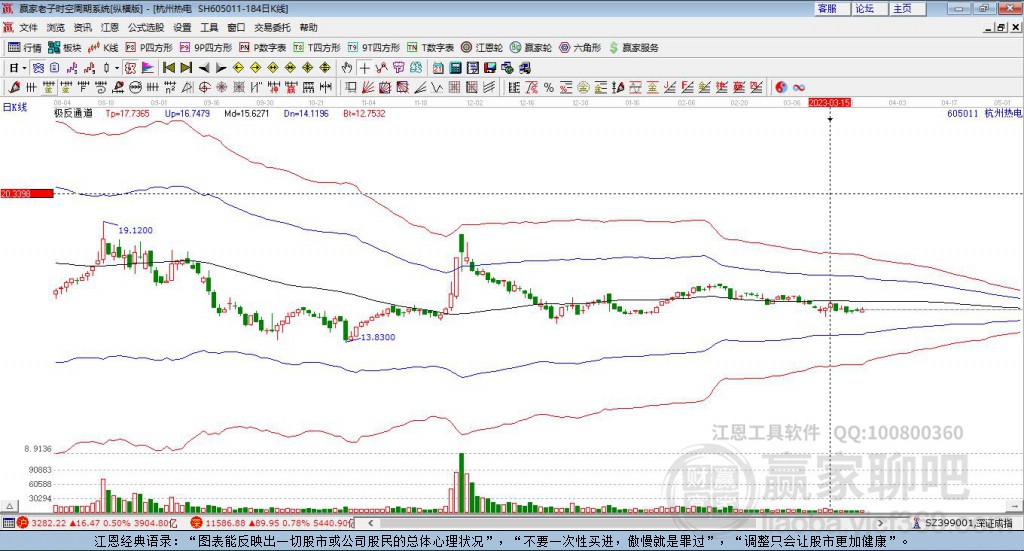Launch the 江恩轮 Gann wheel
Screen dimensions: 1024x551
pos(482,48)
